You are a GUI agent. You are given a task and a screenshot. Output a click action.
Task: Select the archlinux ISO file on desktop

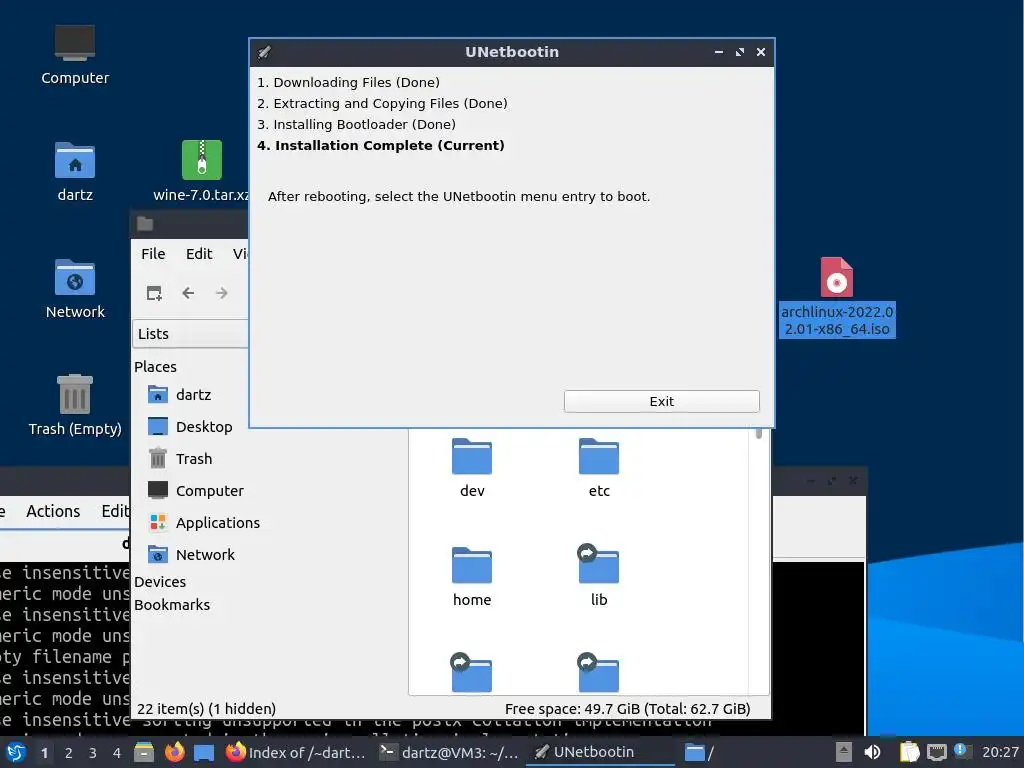tap(837, 297)
